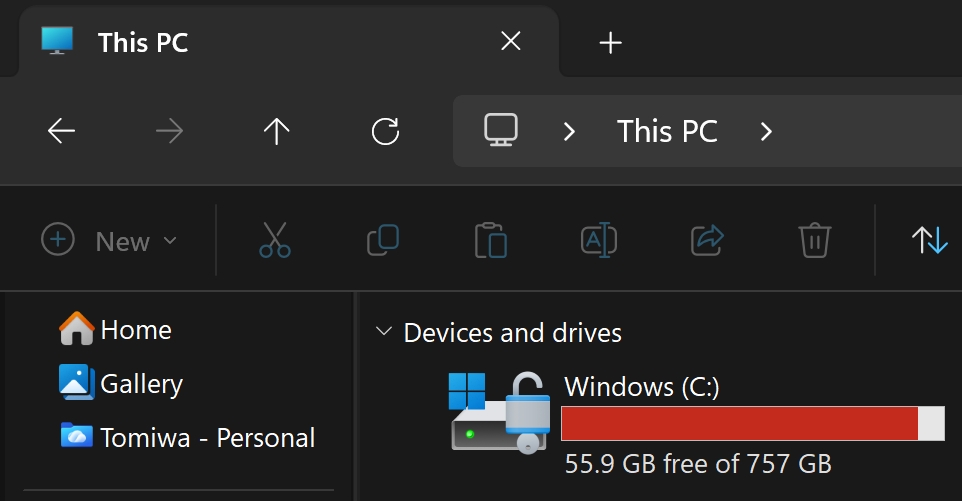The image size is (962, 501).
Task: Click the Paste clipboard icon
Action: [x=491, y=240]
